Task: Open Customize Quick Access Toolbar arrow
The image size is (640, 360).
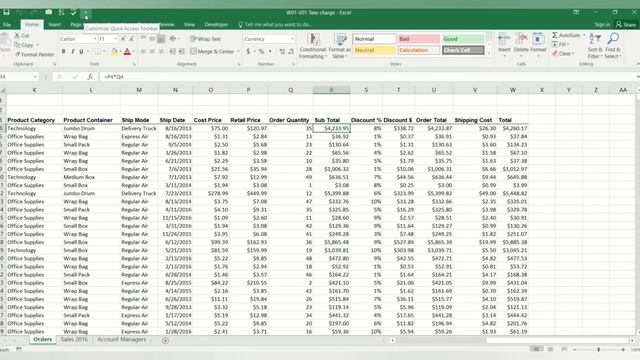Action: [86, 13]
